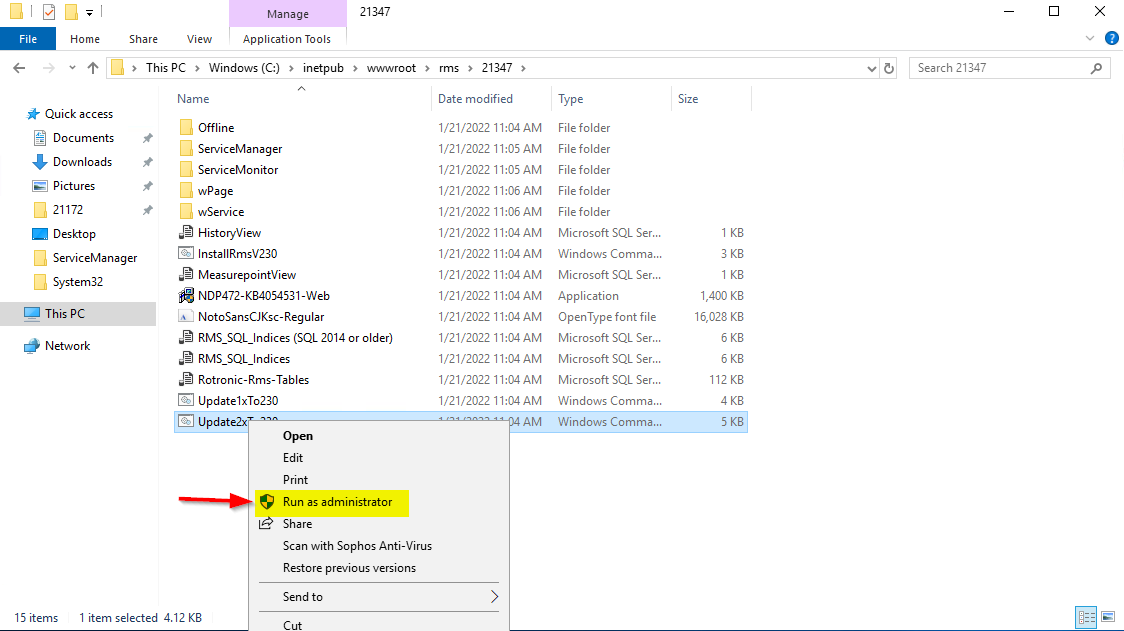This screenshot has height=631, width=1124.
Task: Open the View ribbon tab
Action: (x=199, y=39)
